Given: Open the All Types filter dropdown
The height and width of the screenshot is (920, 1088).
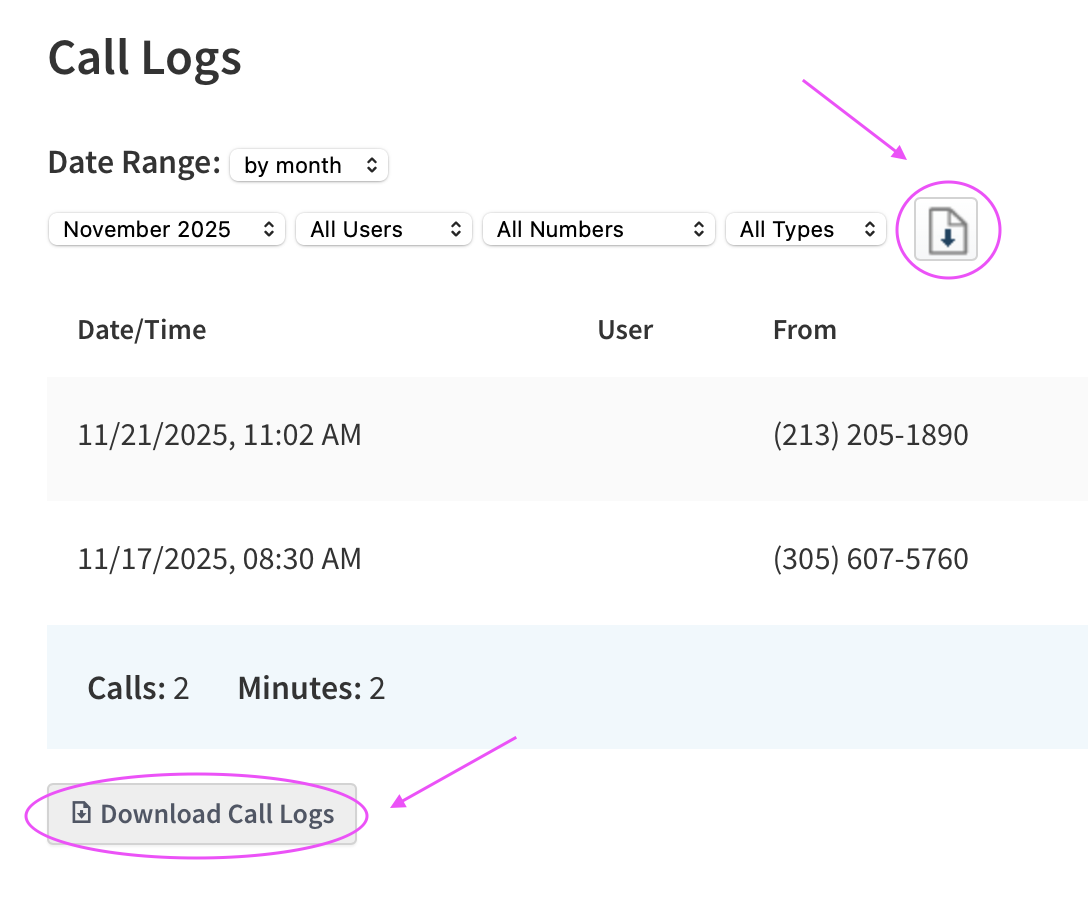Looking at the screenshot, I should point(805,230).
